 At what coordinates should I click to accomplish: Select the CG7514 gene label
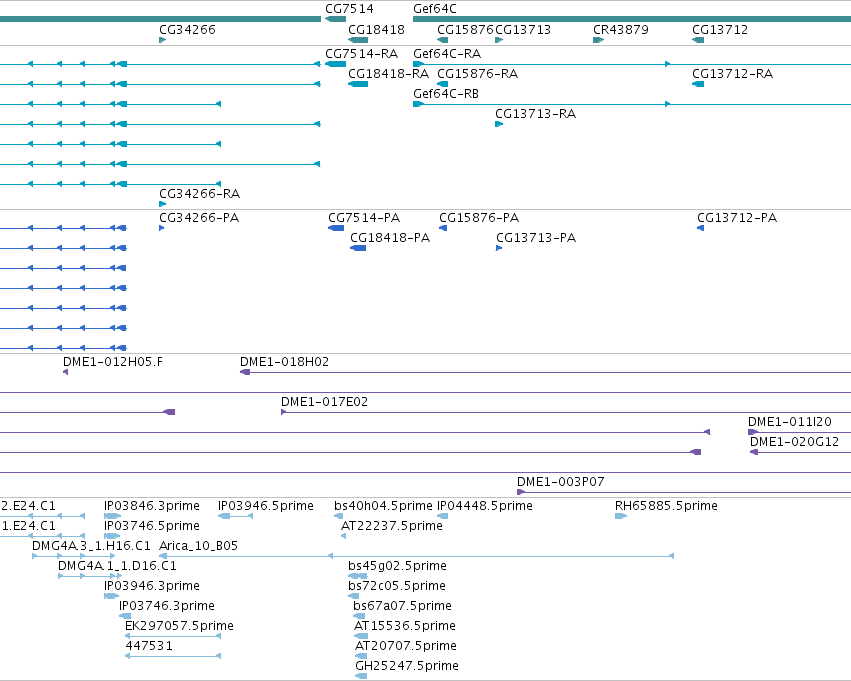[349, 9]
